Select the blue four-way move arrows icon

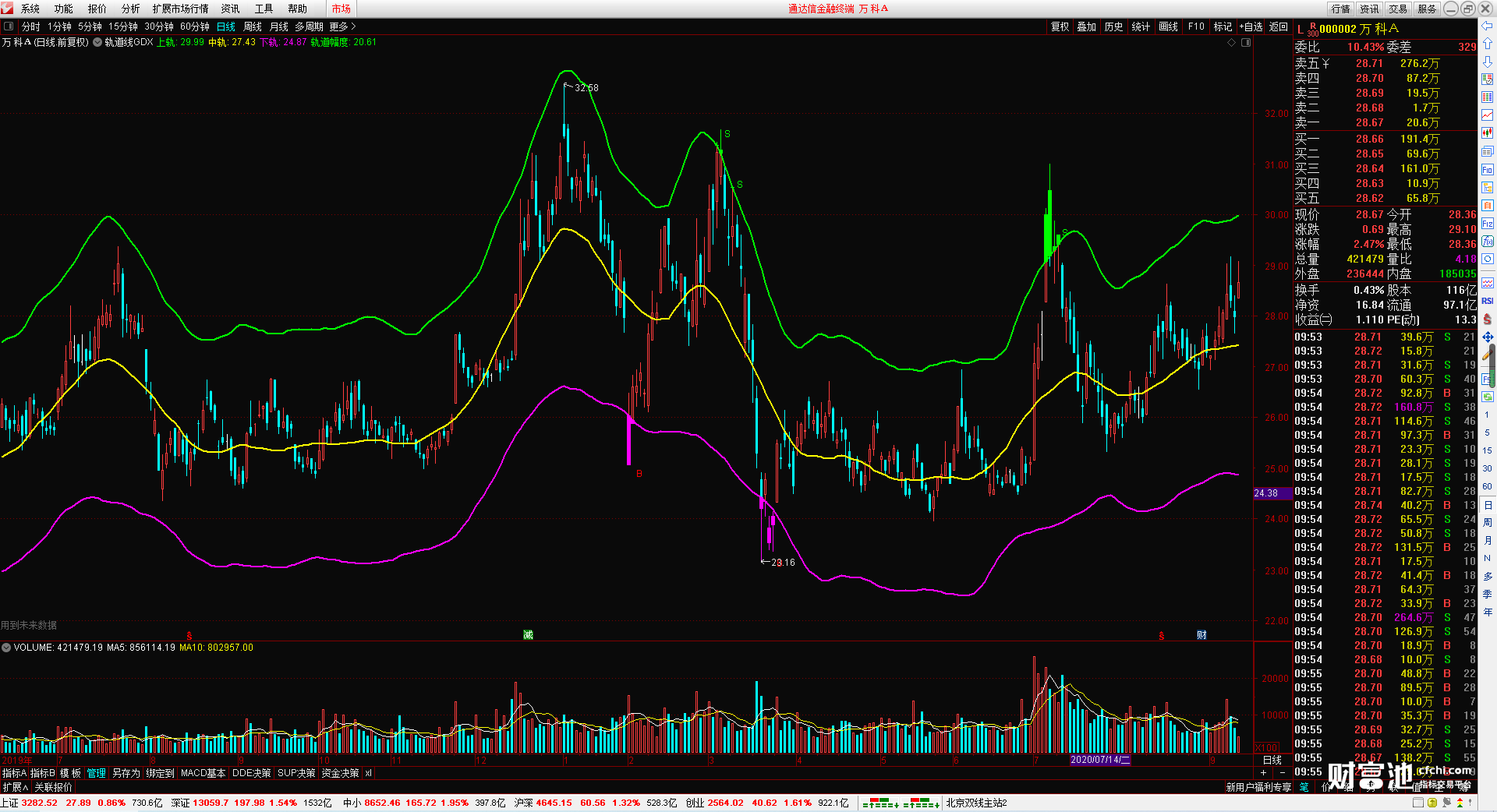[1488, 337]
